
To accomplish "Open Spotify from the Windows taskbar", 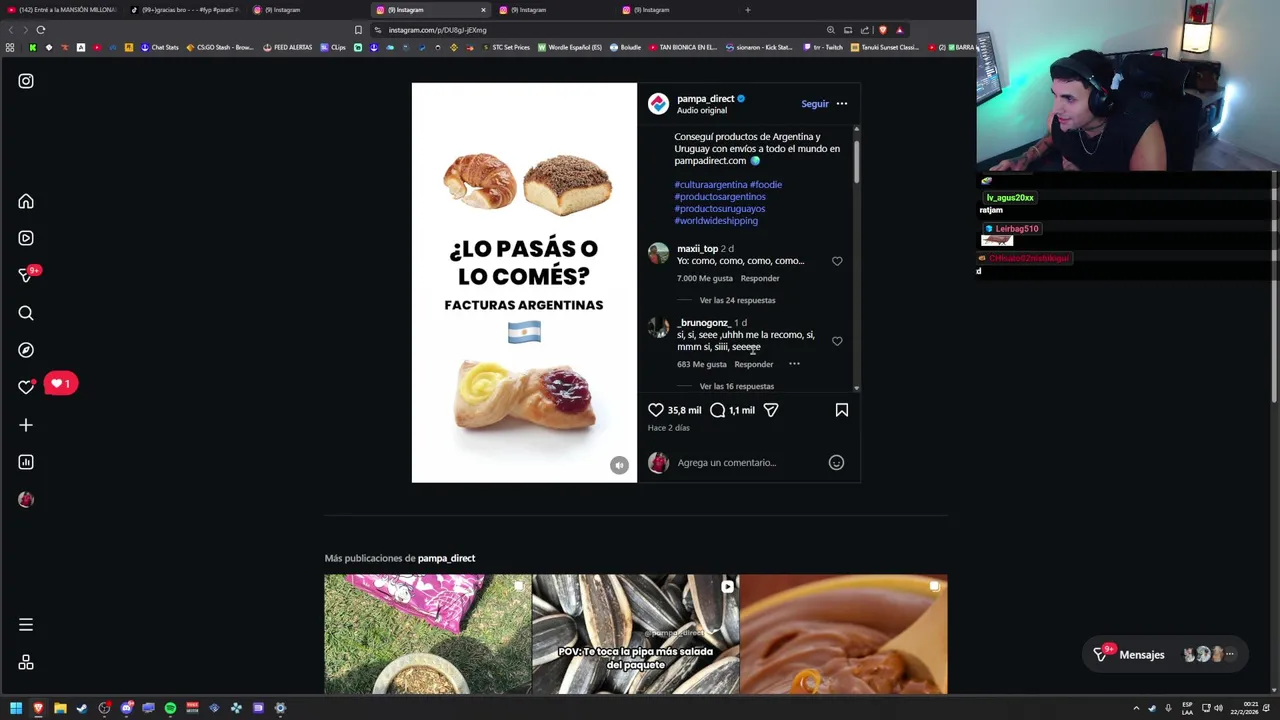I will pos(170,708).
